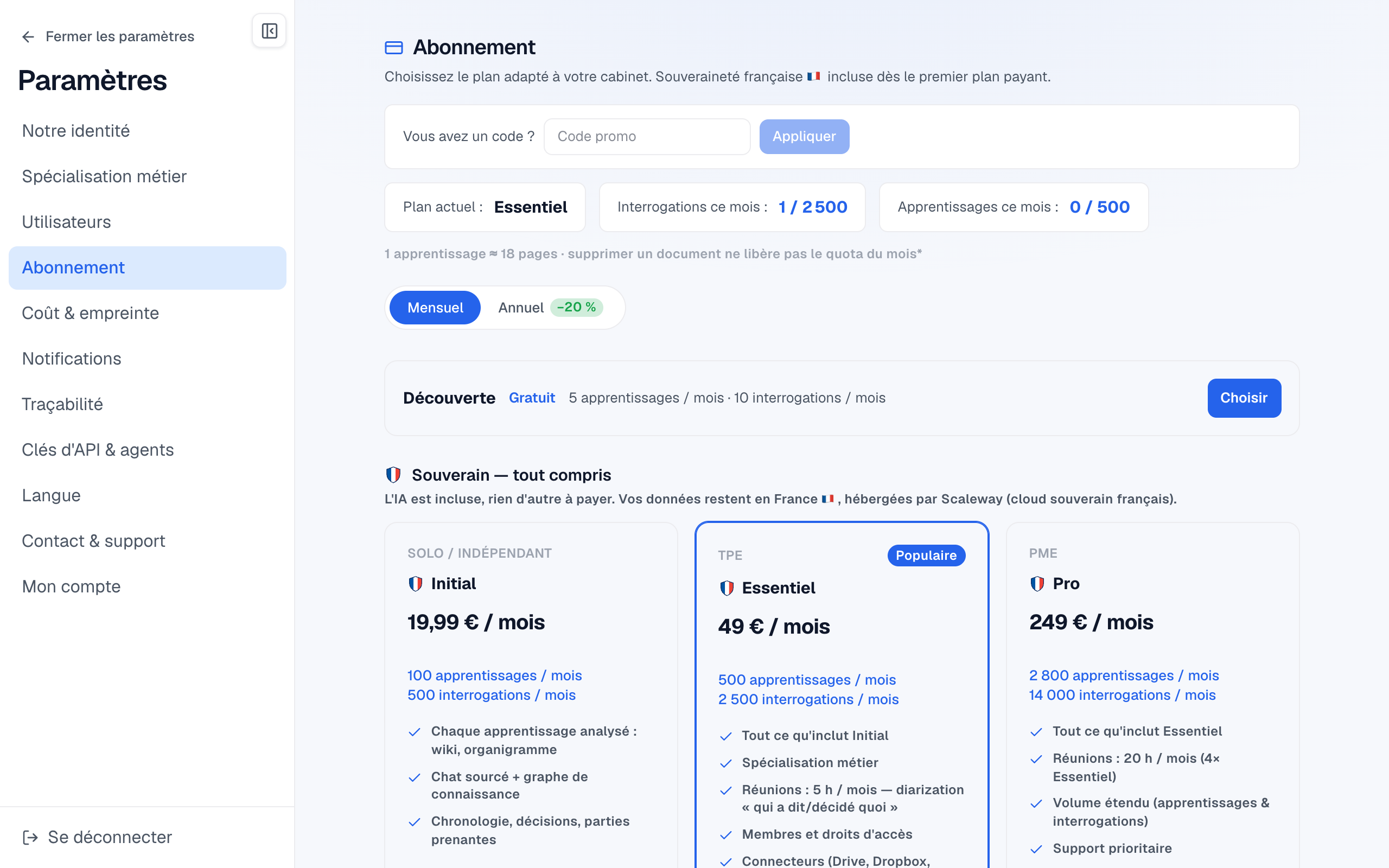Open Notifications settings
1389x868 pixels.
(x=148, y=359)
